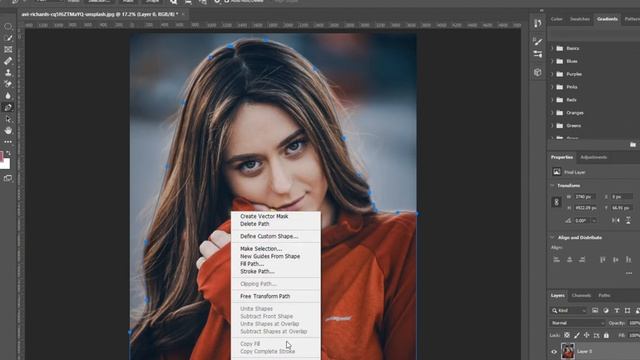
Task: Select the Pen tool in toolbar
Action: point(8,107)
